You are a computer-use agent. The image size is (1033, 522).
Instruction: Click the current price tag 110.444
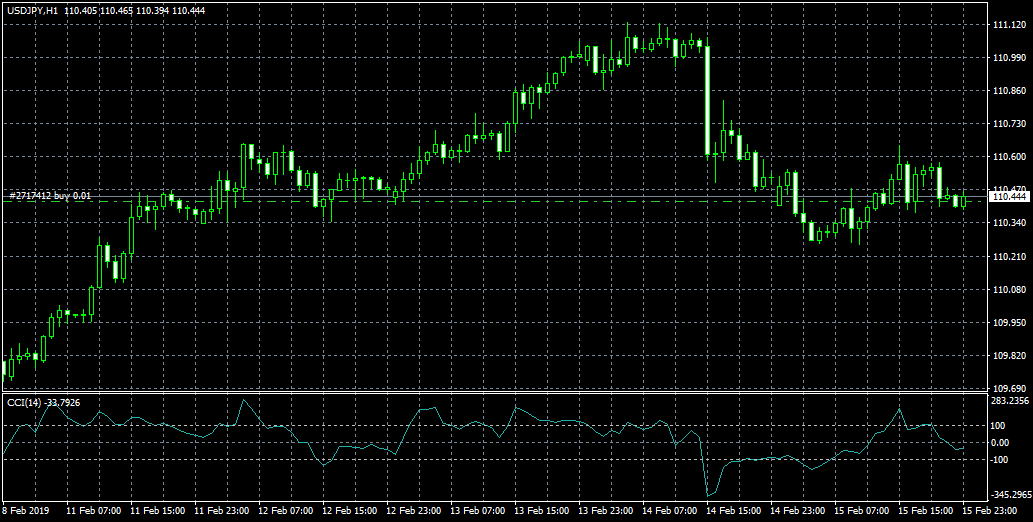(1008, 196)
